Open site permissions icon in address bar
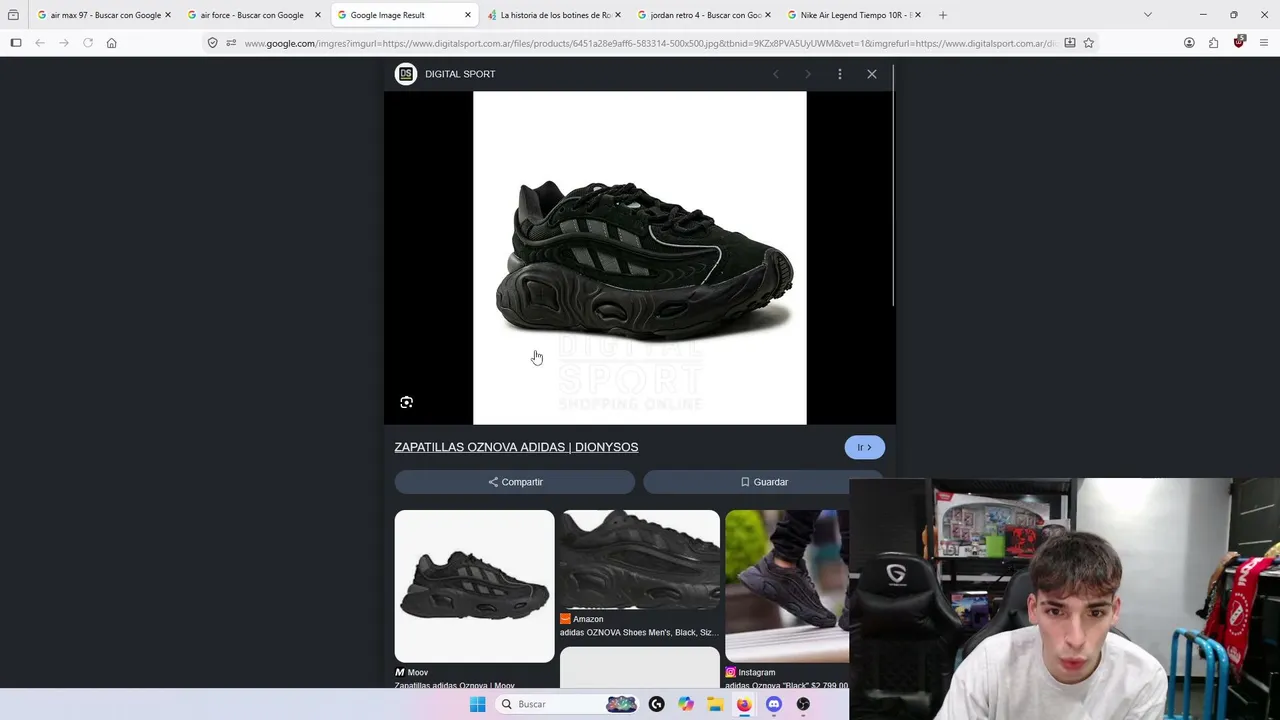Viewport: 1280px width, 720px height. 231,43
